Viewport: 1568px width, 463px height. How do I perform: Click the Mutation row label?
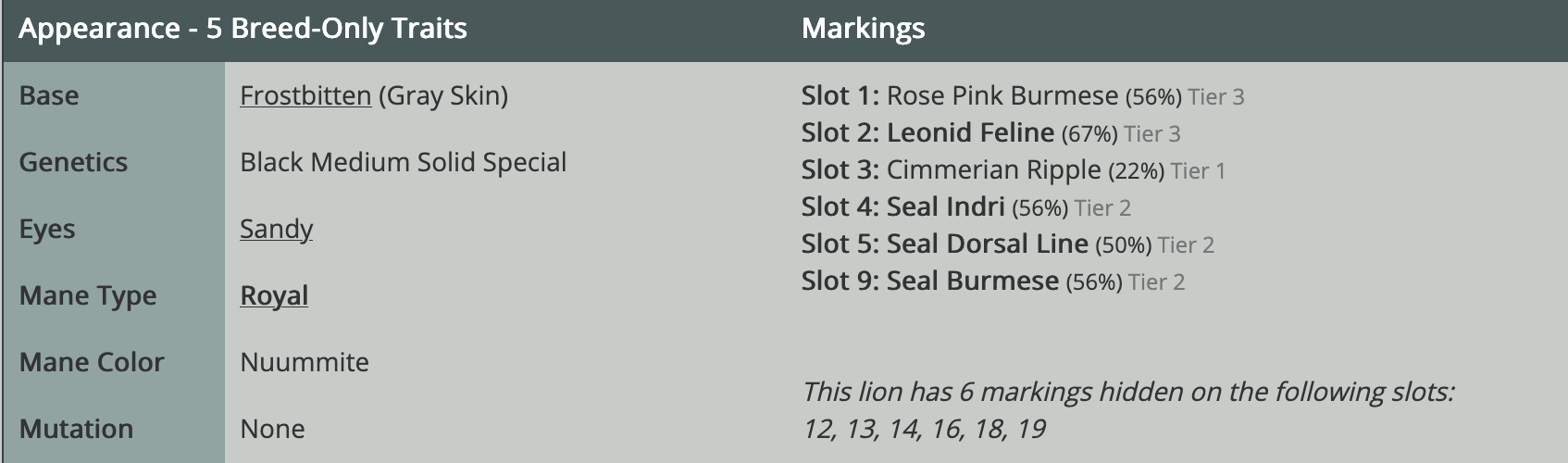coord(76,429)
